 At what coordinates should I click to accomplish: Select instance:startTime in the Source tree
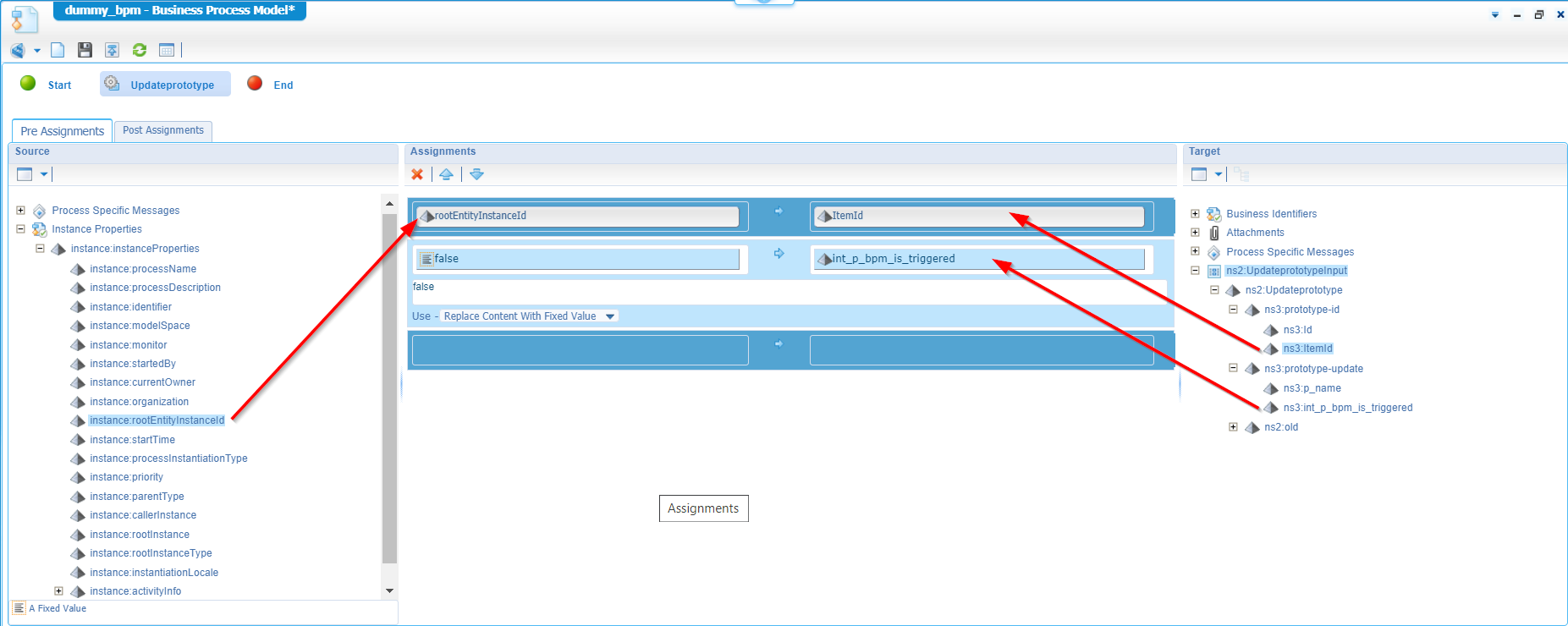pyautogui.click(x=132, y=440)
